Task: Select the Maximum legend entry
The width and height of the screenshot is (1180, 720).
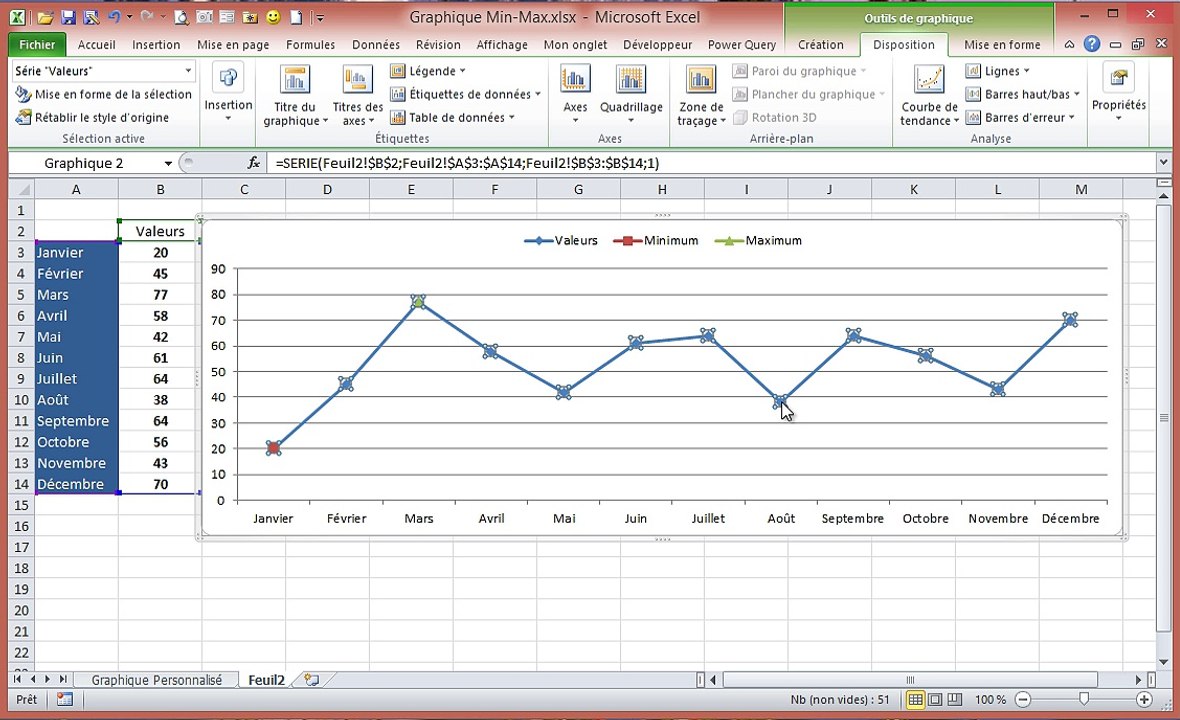Action: click(759, 241)
